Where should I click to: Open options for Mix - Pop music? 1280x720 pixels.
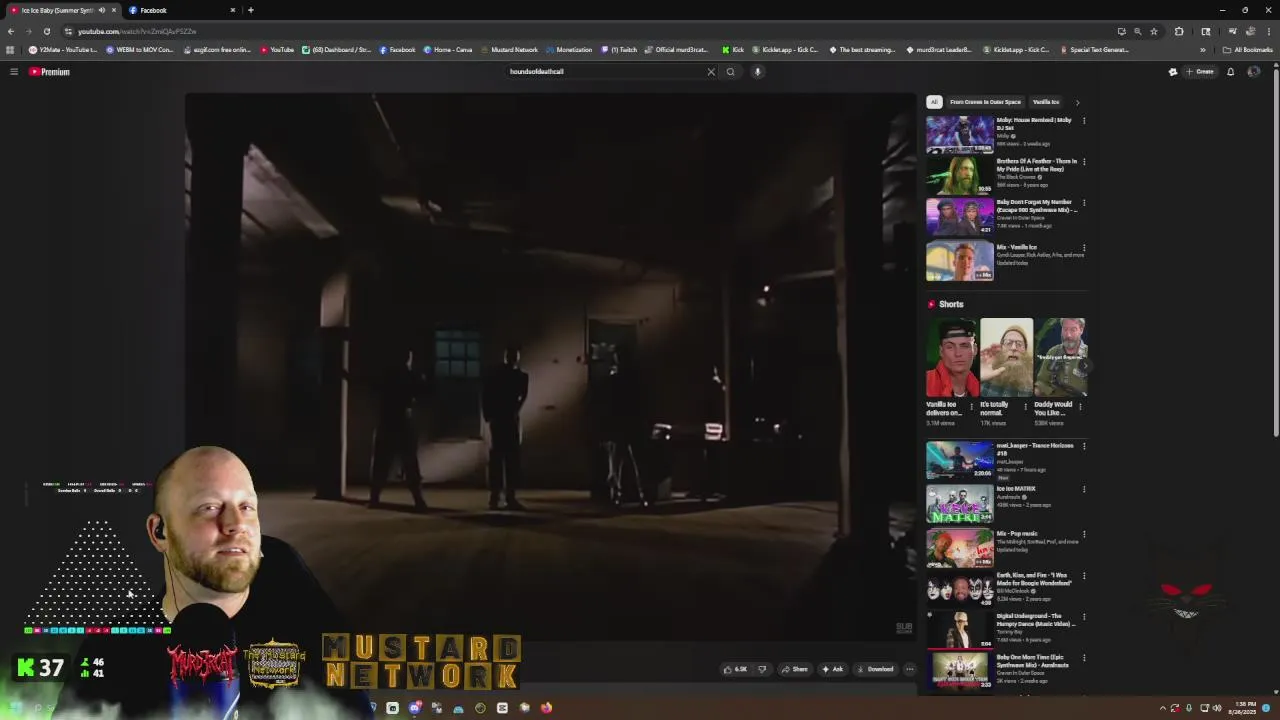1084,534
